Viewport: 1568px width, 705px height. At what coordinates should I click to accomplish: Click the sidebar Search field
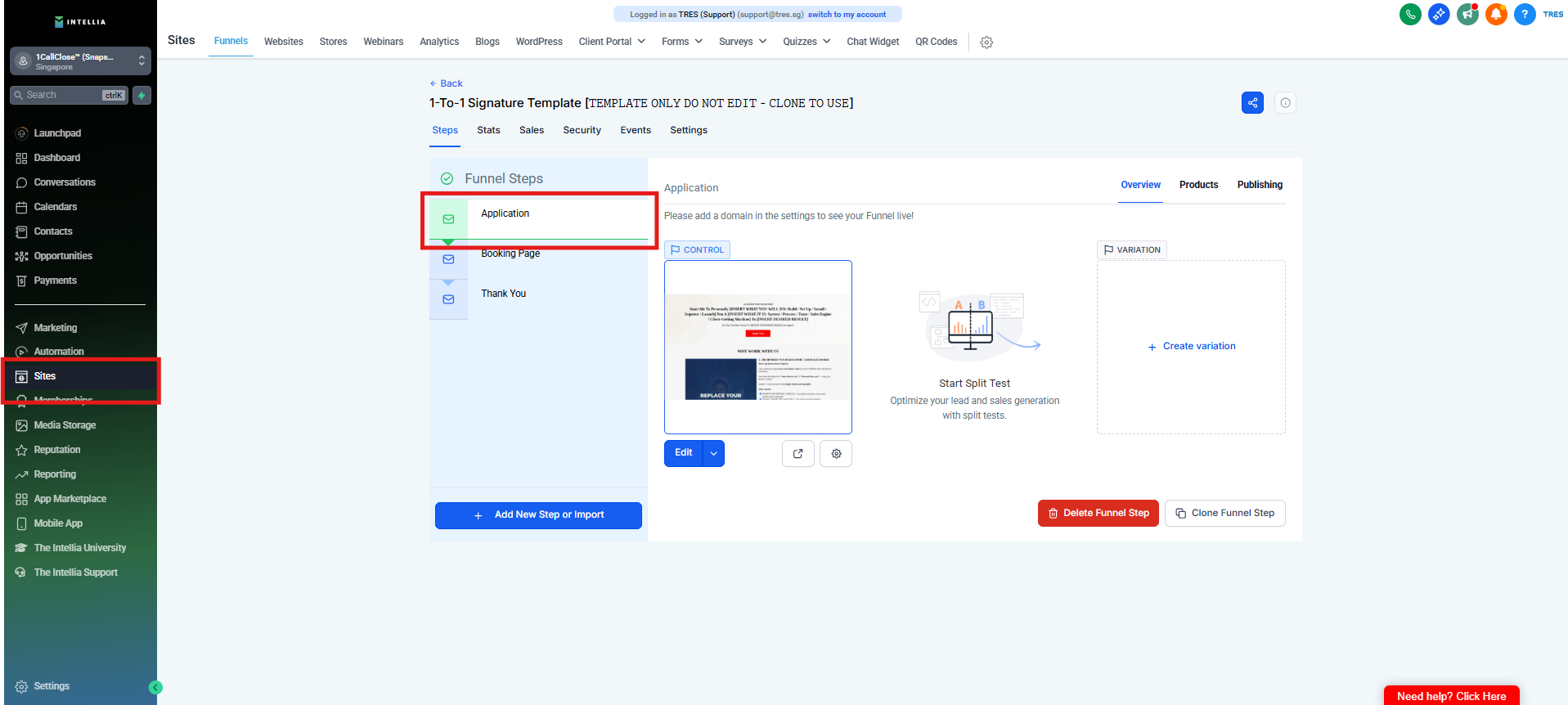pos(69,96)
